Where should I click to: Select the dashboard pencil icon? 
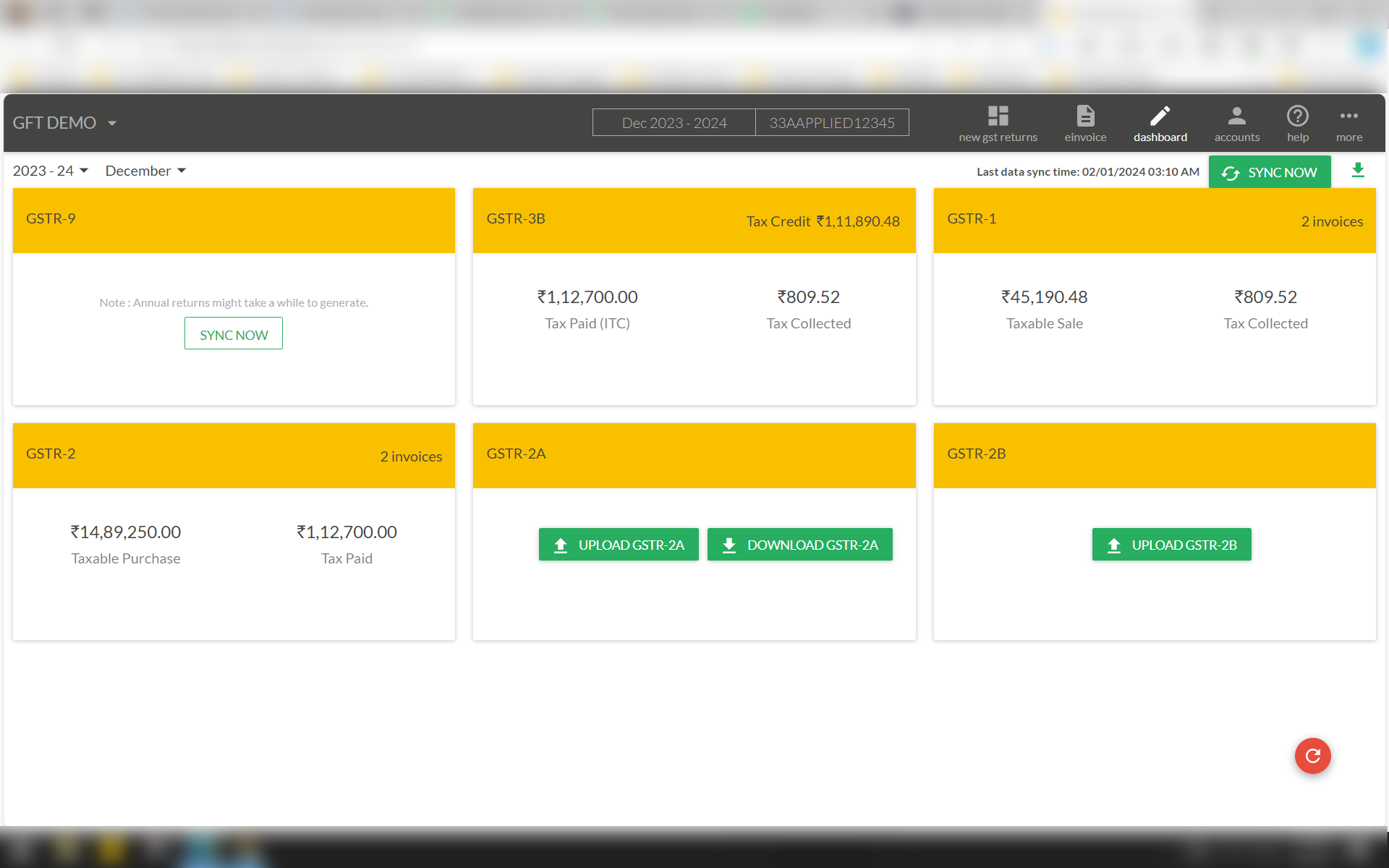[1160, 116]
